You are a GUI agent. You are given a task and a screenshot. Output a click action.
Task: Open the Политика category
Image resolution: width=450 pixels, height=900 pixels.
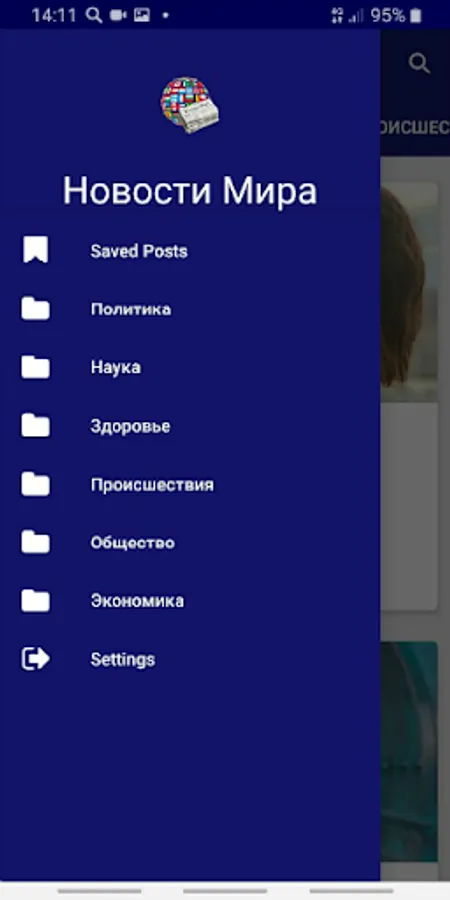click(190, 309)
